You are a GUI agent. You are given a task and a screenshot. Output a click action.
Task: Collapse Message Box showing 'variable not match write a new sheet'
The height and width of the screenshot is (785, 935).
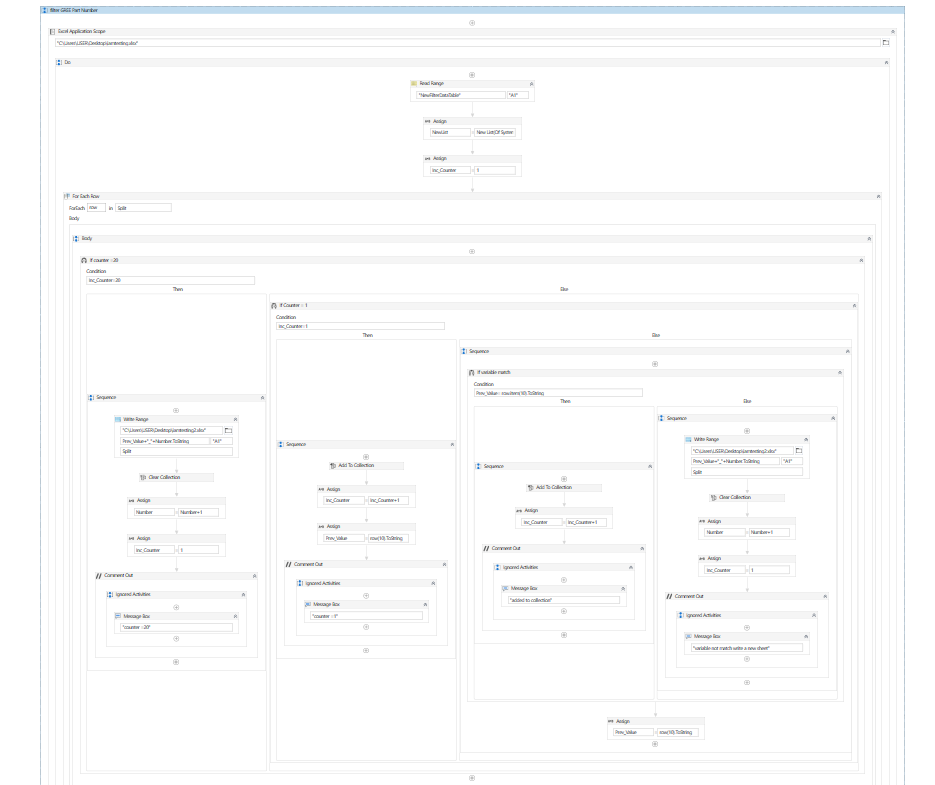806,636
